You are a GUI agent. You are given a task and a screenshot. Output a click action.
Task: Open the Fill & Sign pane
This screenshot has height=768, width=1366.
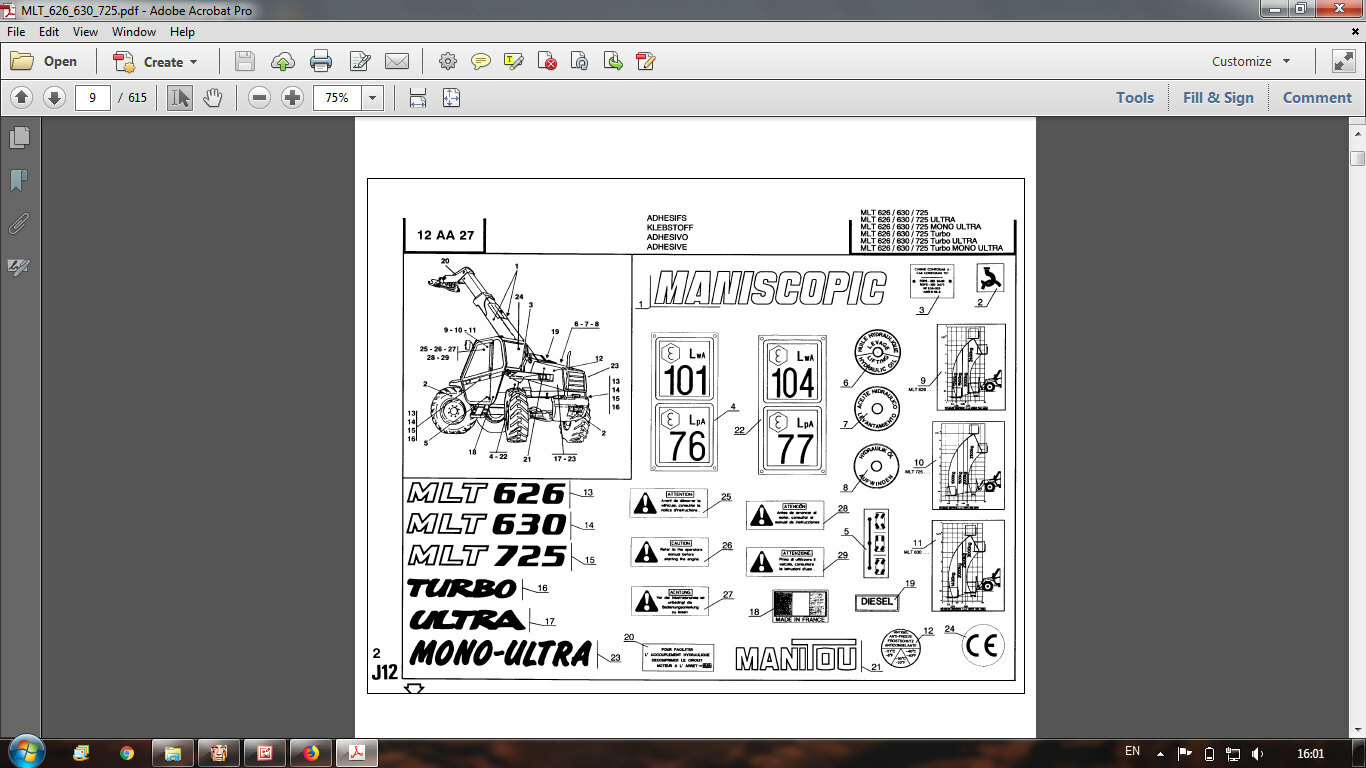[x=1217, y=97]
